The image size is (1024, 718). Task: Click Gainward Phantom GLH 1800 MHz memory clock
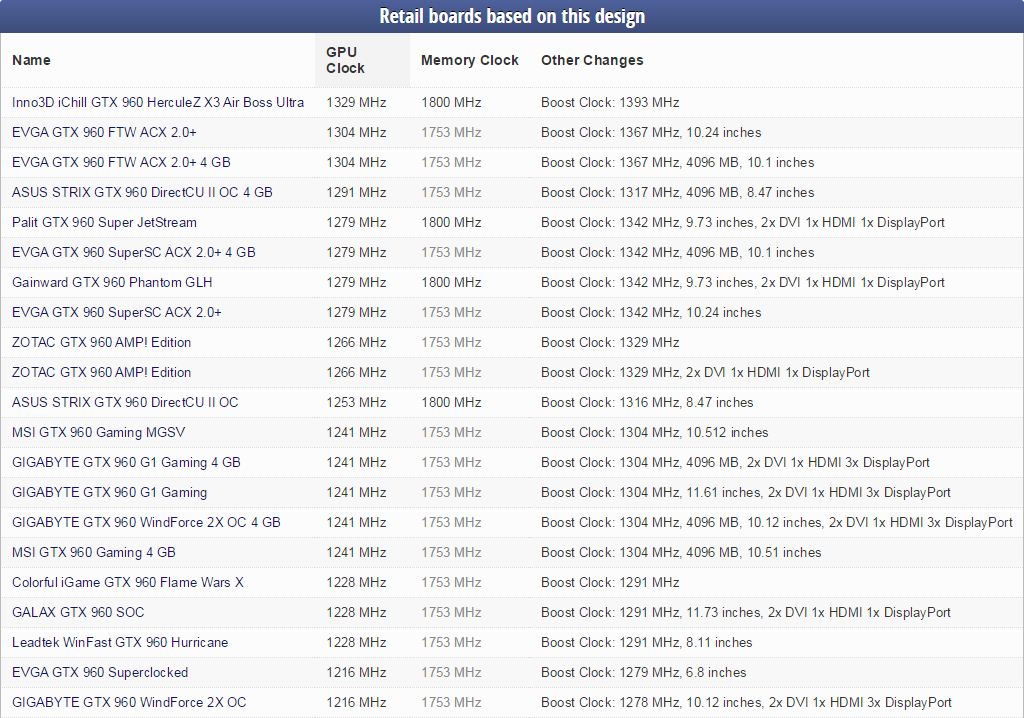[x=451, y=283]
